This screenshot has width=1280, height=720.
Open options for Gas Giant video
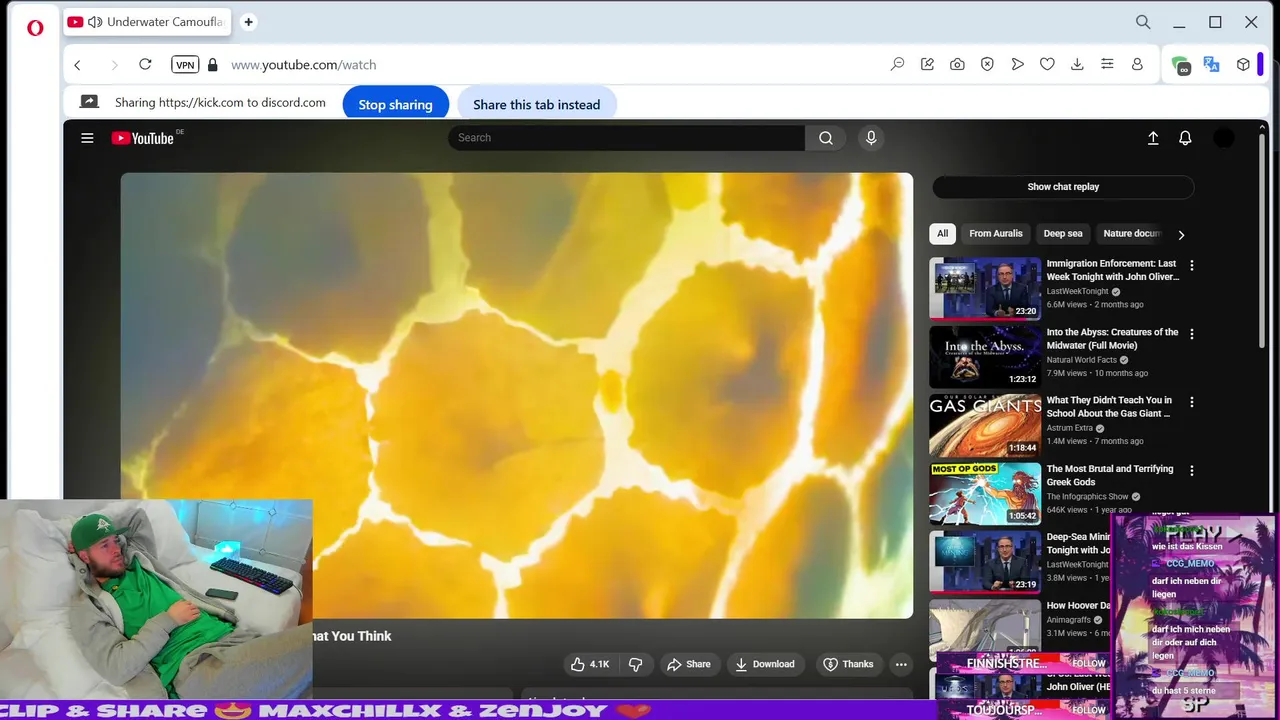click(1191, 402)
